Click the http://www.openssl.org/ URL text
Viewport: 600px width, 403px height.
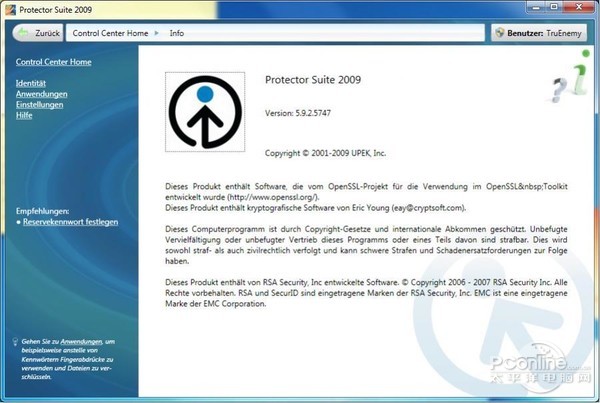[272, 197]
